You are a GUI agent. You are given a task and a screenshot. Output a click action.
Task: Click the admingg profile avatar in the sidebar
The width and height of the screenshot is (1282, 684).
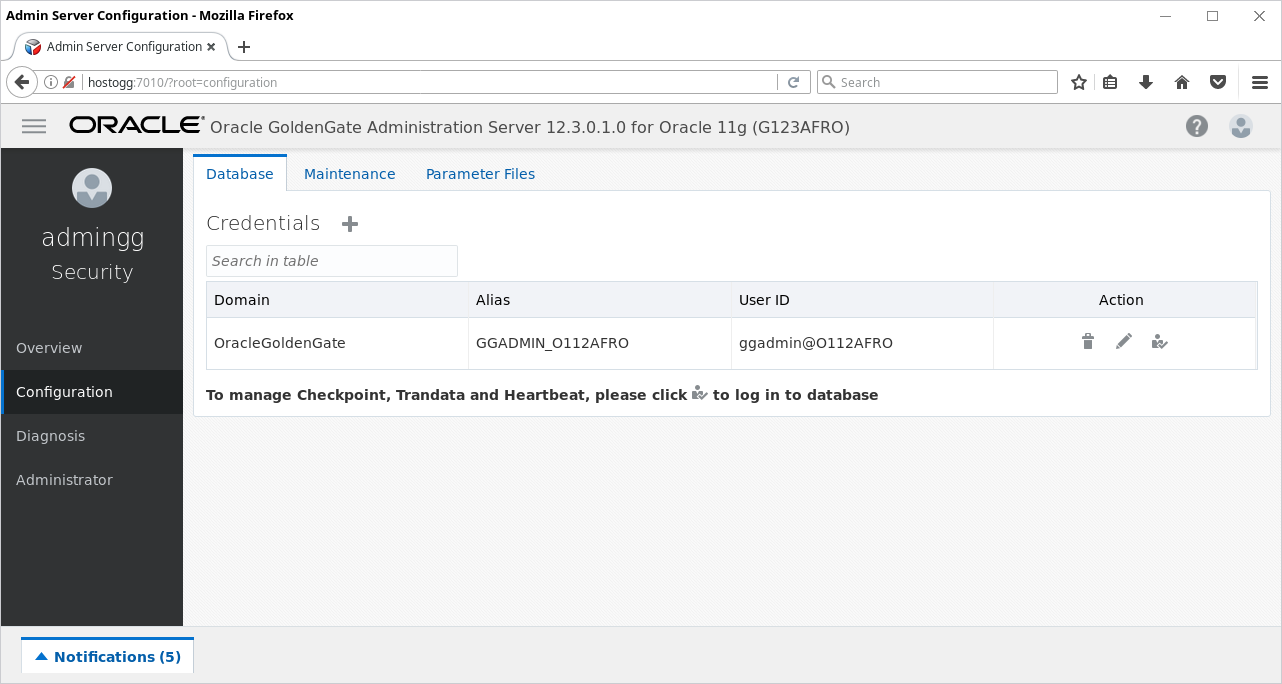(92, 188)
